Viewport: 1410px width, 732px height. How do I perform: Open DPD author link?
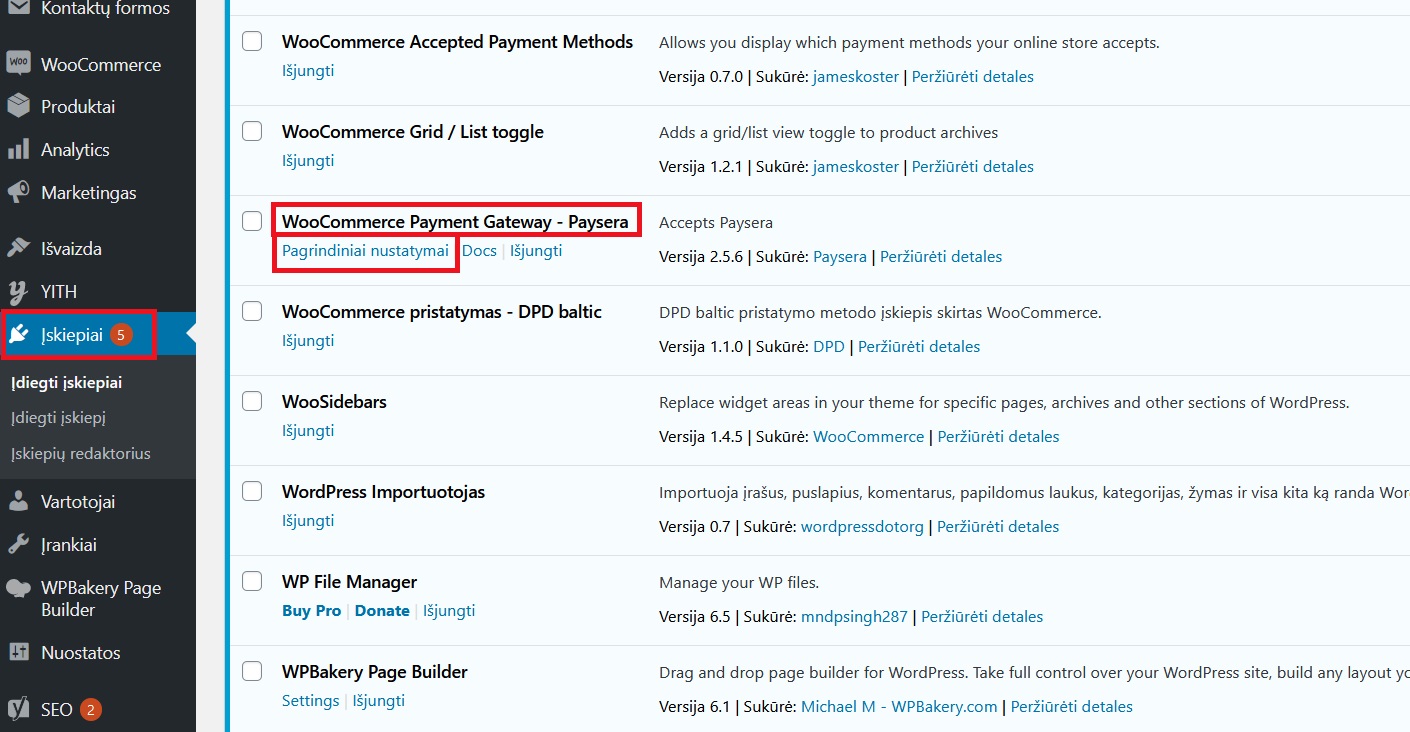(829, 346)
